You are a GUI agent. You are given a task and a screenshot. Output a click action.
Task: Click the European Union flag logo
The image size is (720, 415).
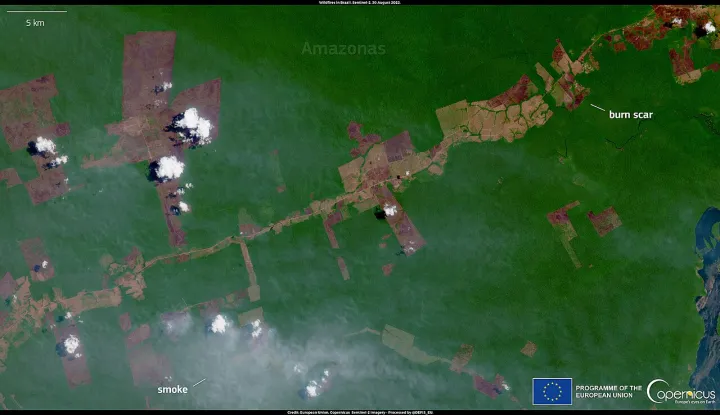click(x=552, y=391)
